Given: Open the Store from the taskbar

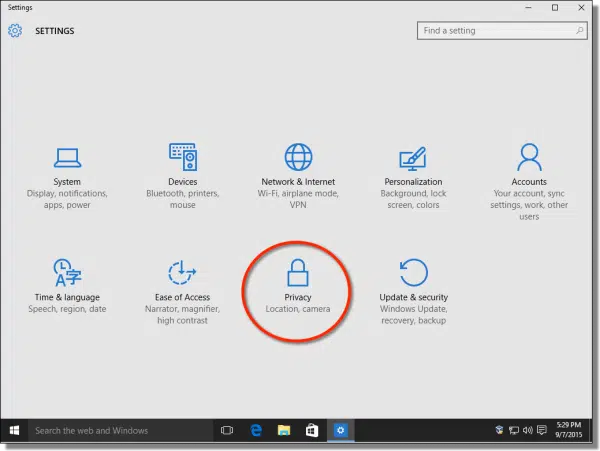Looking at the screenshot, I should coord(311,430).
